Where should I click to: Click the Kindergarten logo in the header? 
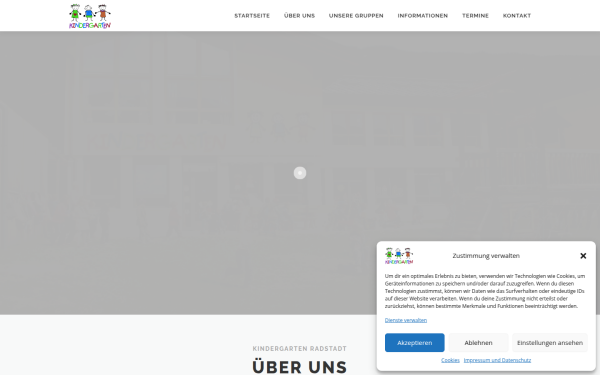[90, 16]
